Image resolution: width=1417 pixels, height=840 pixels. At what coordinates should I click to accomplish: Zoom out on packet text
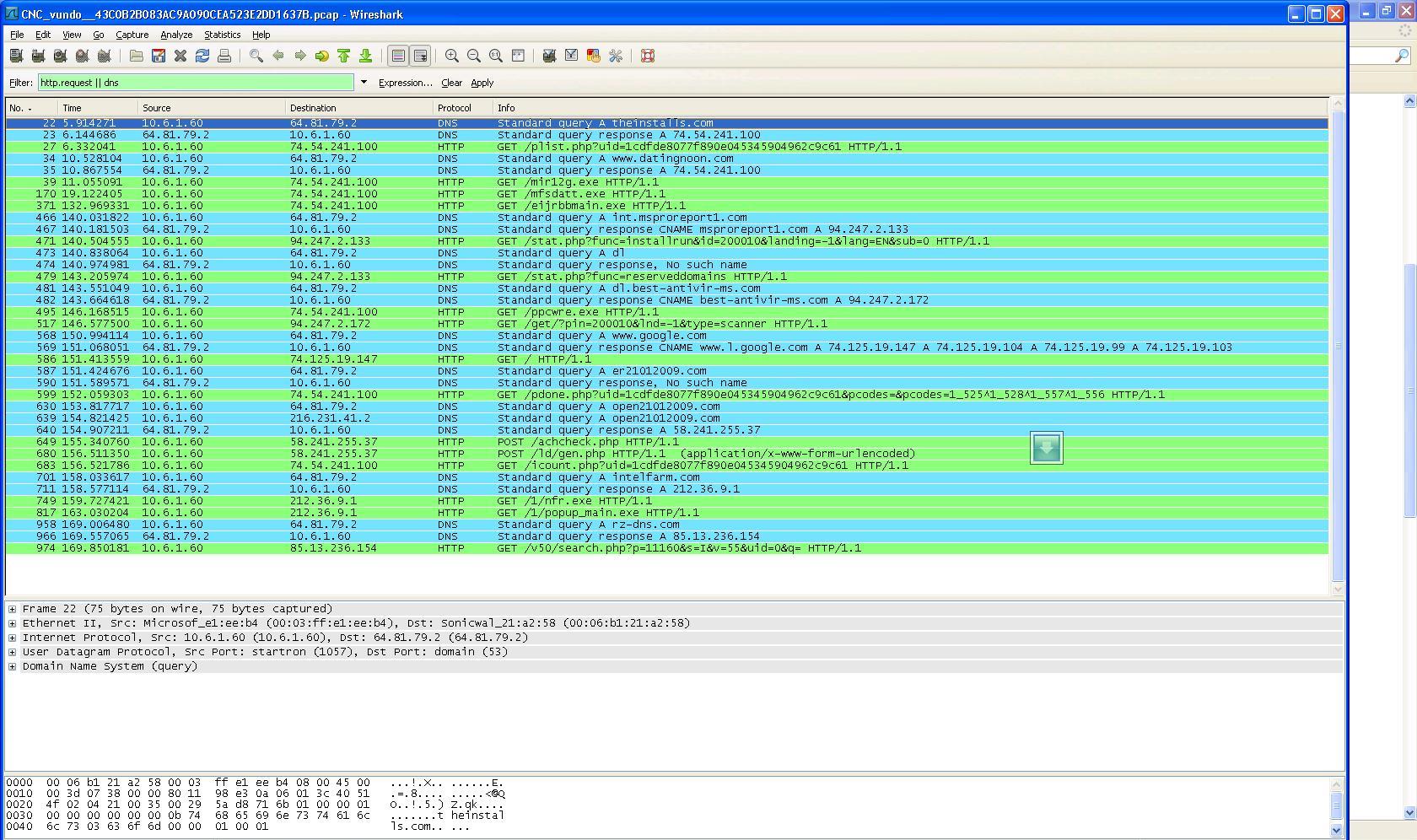tap(473, 56)
